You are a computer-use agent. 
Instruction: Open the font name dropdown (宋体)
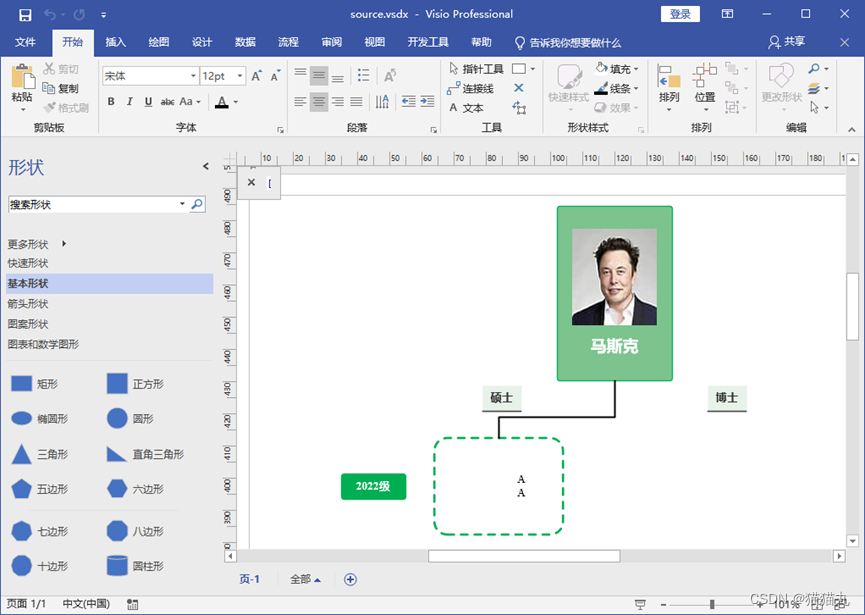(x=194, y=76)
